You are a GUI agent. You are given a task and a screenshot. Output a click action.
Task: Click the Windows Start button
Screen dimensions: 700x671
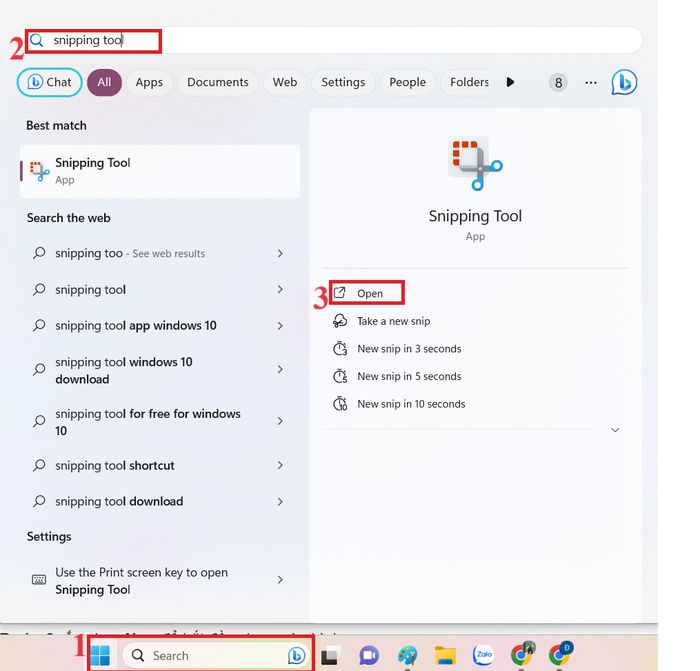coord(100,655)
